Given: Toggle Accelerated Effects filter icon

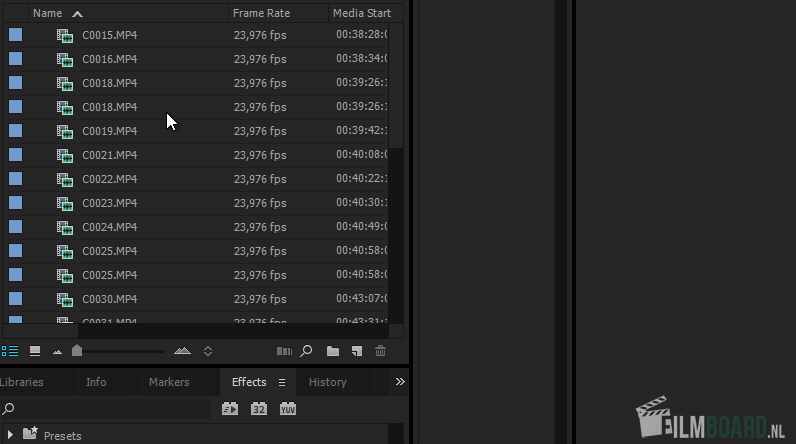Looking at the screenshot, I should (x=230, y=408).
